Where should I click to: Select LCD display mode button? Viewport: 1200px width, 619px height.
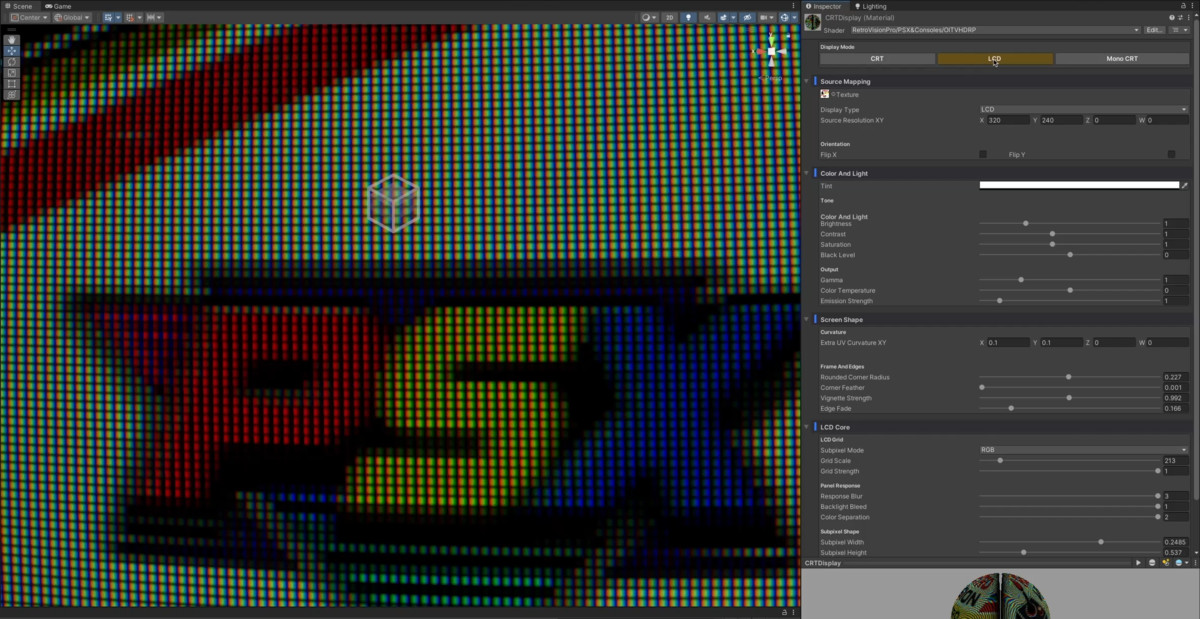click(995, 59)
